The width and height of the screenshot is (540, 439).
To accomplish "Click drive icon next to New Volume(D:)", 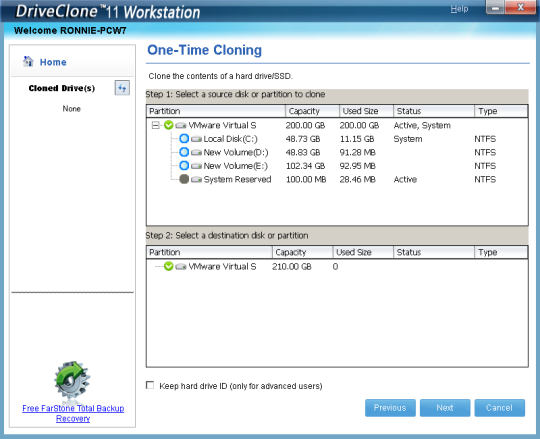I will click(x=196, y=153).
